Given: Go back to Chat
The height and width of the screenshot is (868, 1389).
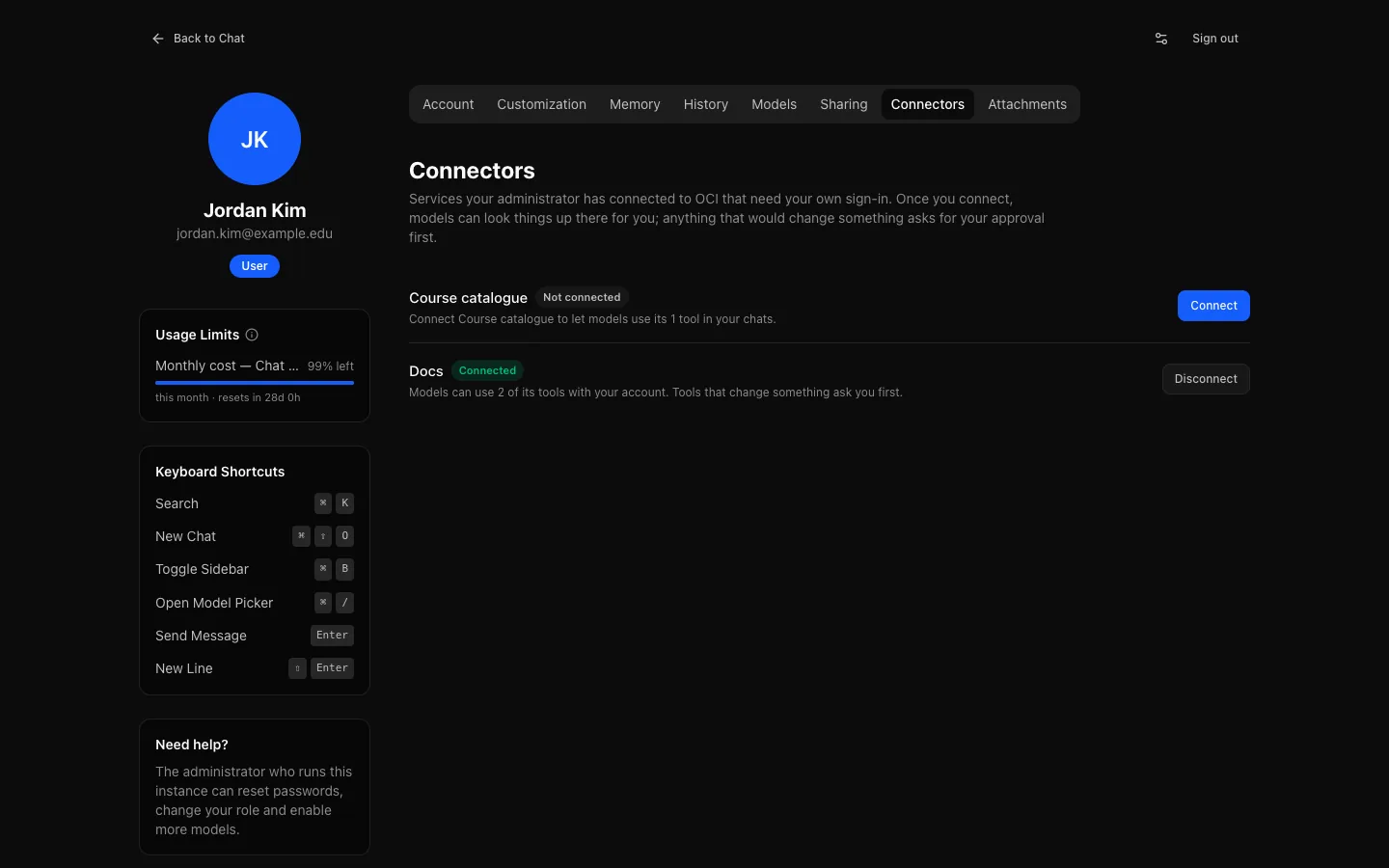Looking at the screenshot, I should [199, 39].
